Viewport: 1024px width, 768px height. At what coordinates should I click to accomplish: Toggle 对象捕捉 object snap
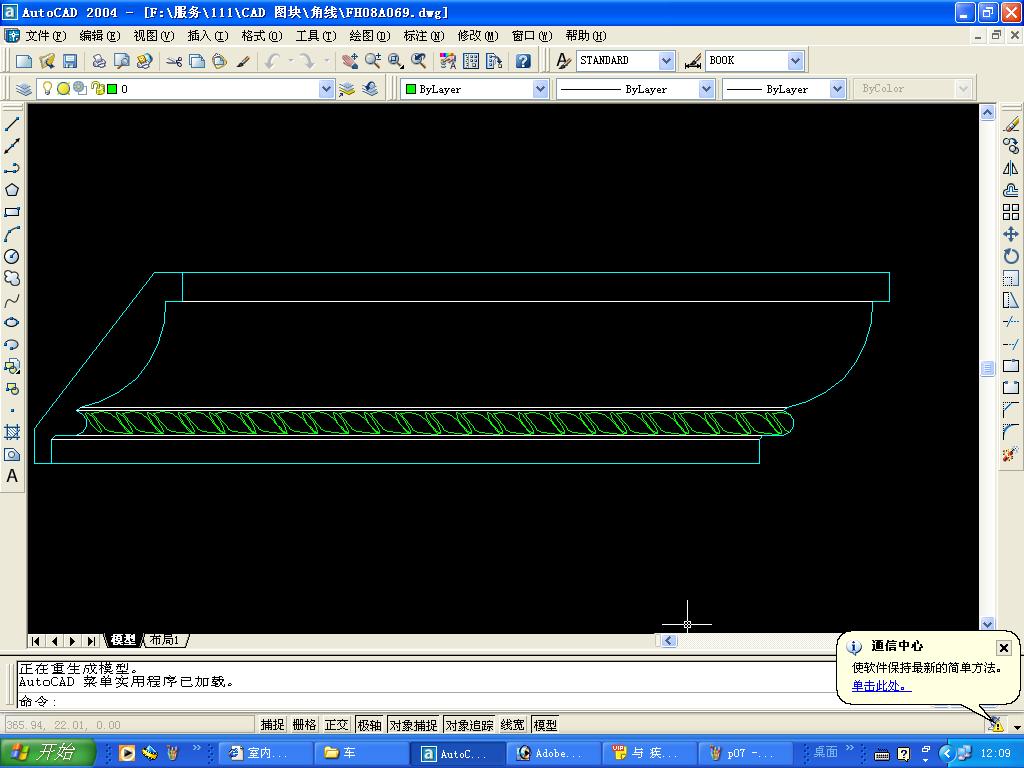point(413,725)
